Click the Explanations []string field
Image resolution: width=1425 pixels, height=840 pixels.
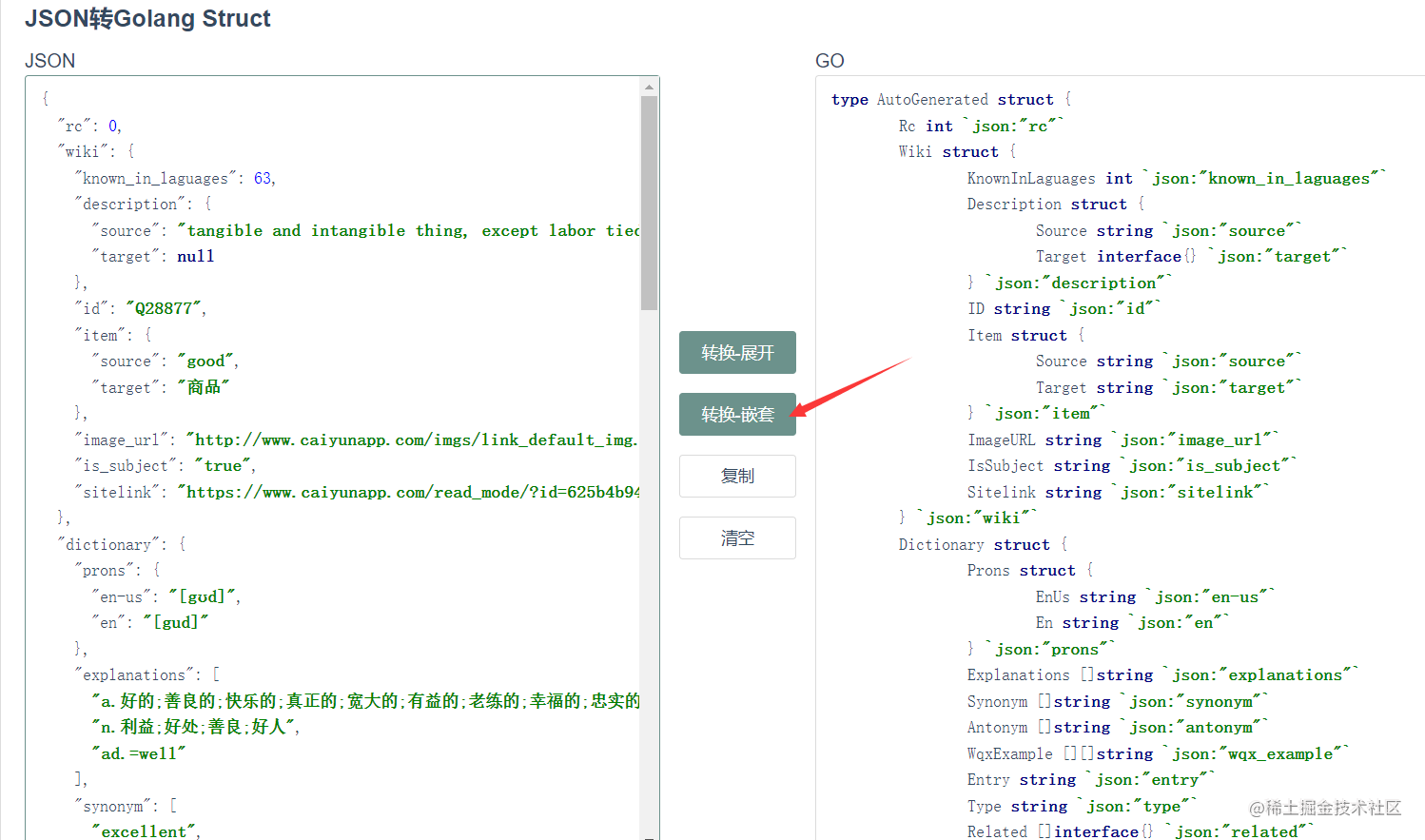1163,675
